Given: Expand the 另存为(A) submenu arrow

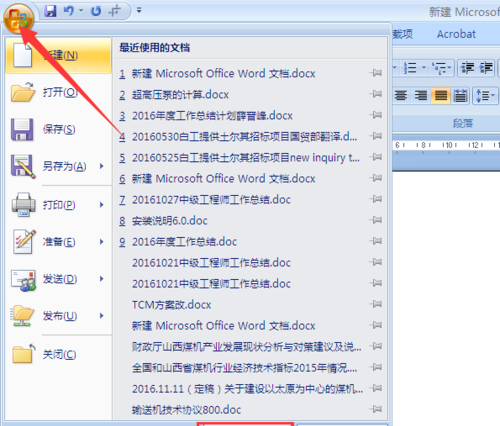Looking at the screenshot, I should click(x=102, y=166).
